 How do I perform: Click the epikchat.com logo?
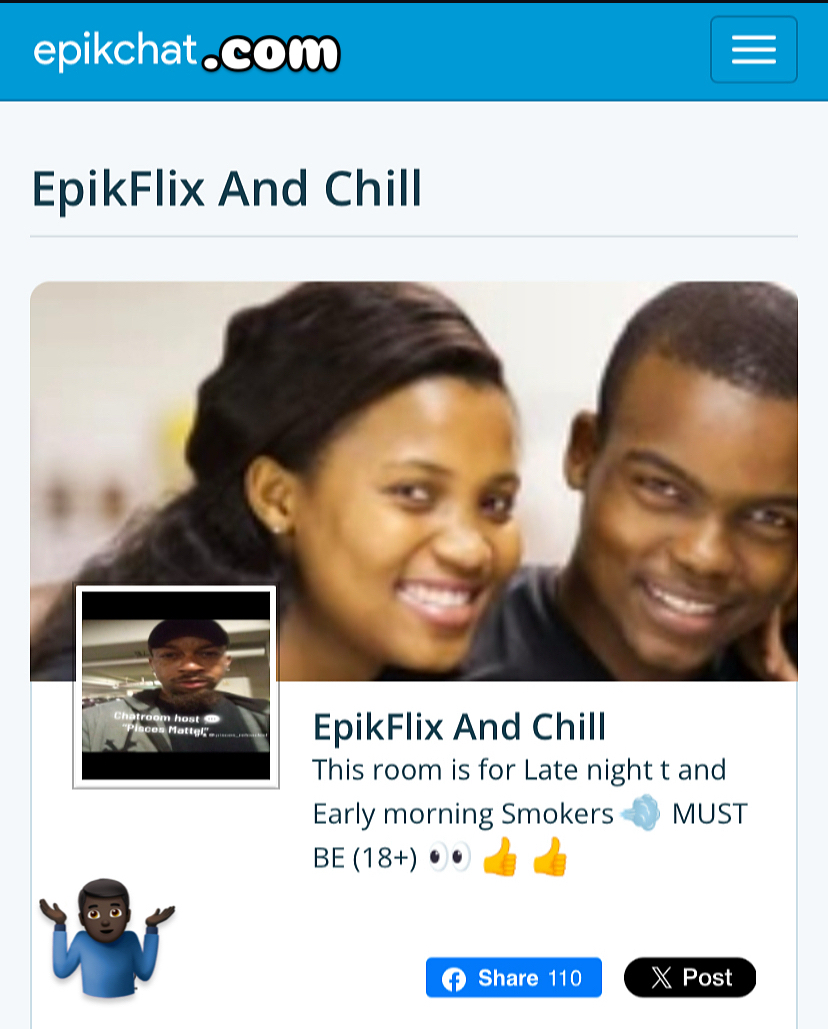[x=186, y=51]
